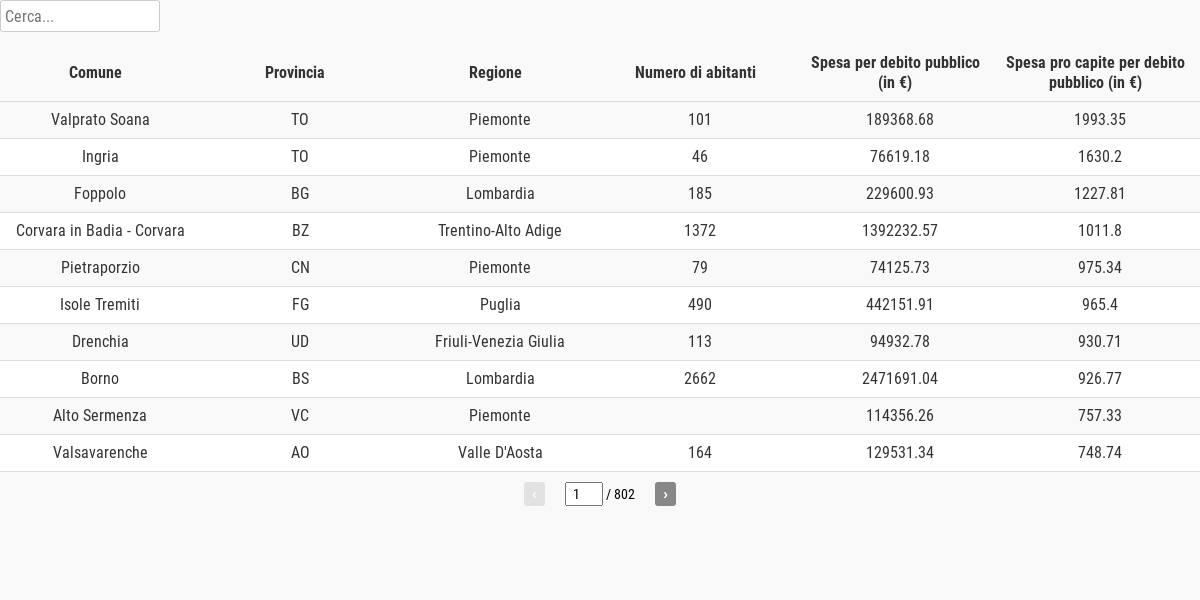Select the Drenchia comune cell
This screenshot has width=1200, height=600.
100,342
